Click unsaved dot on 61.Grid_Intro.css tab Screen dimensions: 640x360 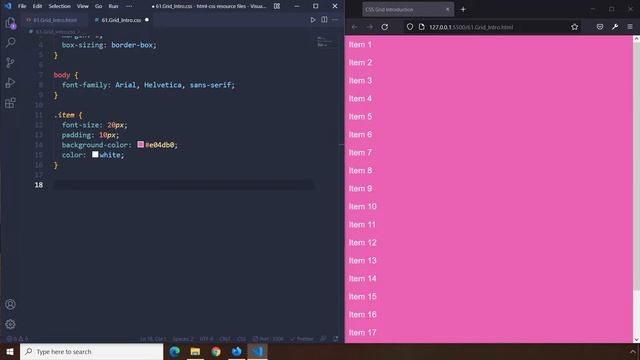pyautogui.click(x=147, y=20)
